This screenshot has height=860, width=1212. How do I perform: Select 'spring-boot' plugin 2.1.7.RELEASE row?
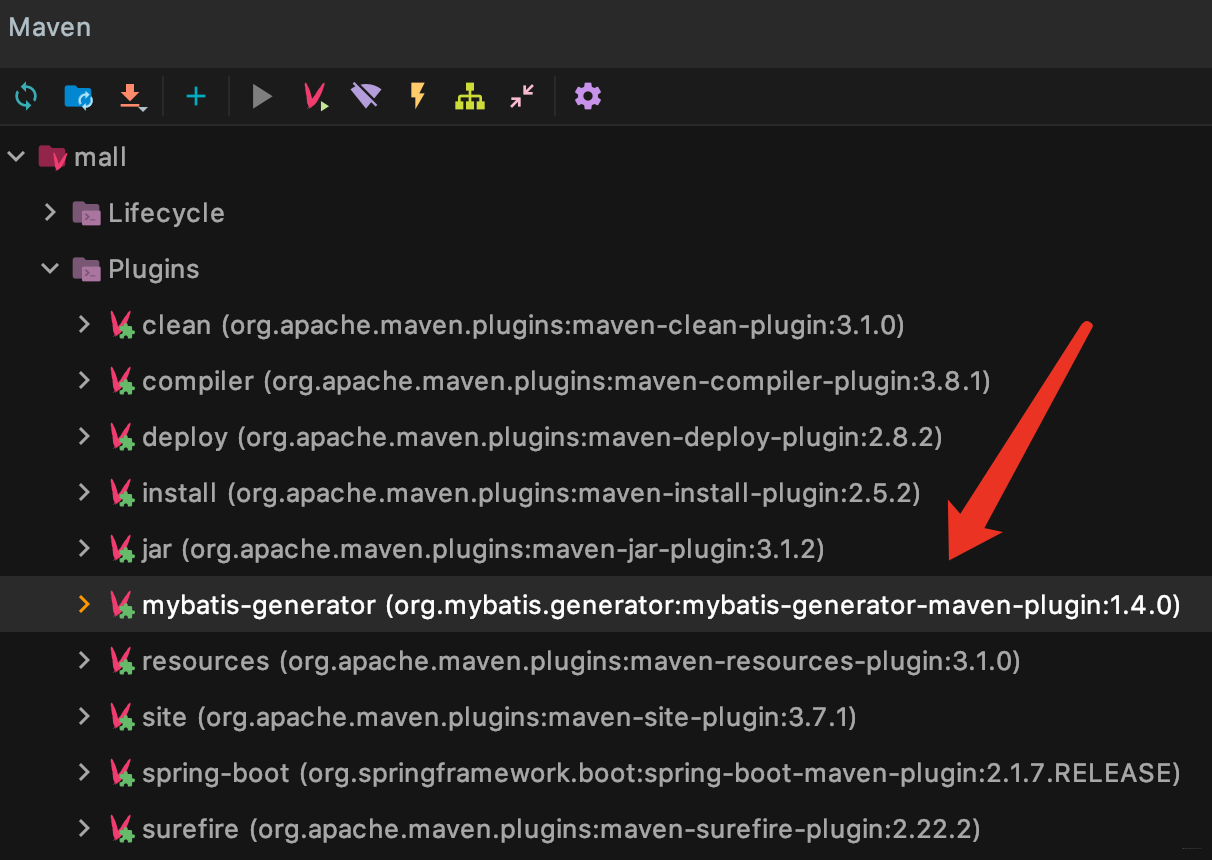coord(606,773)
